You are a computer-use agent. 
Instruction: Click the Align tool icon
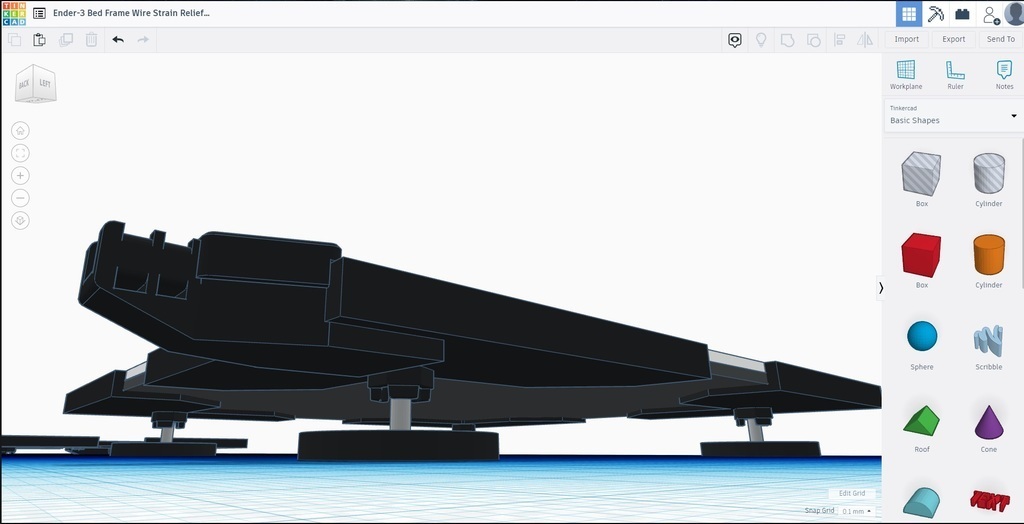(x=840, y=40)
